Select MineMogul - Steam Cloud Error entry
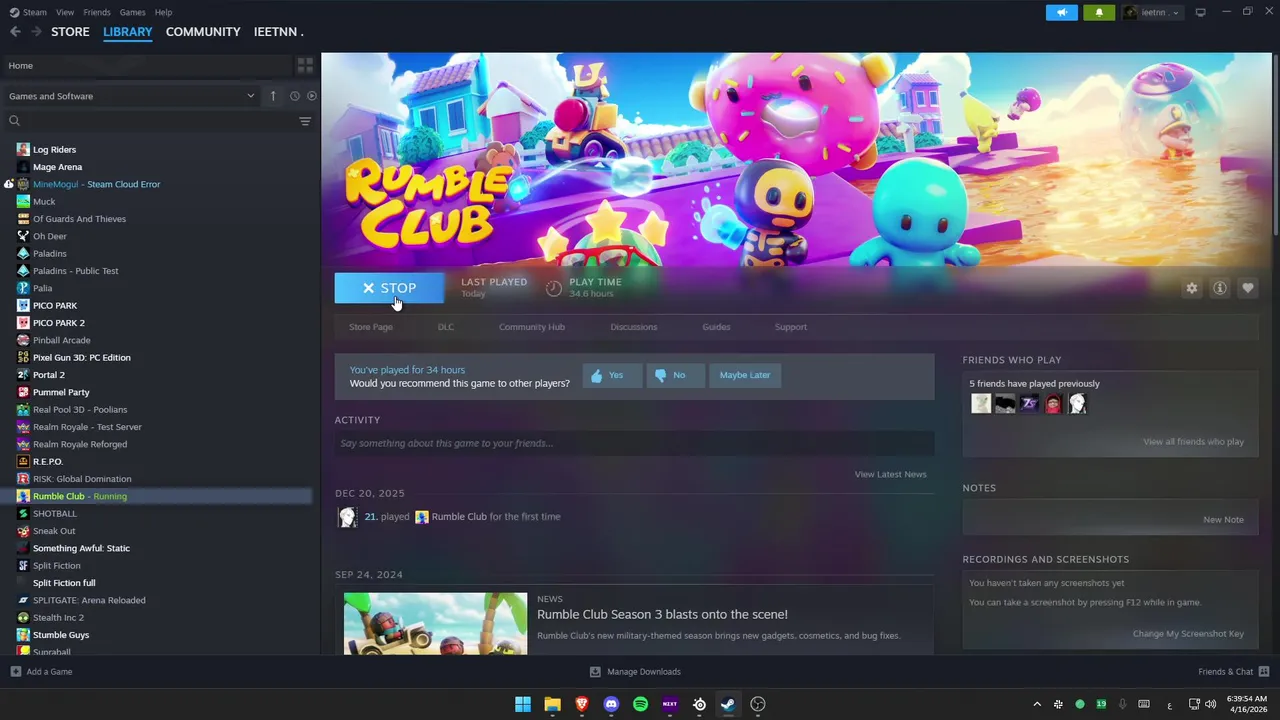The height and width of the screenshot is (720, 1280). pos(96,184)
